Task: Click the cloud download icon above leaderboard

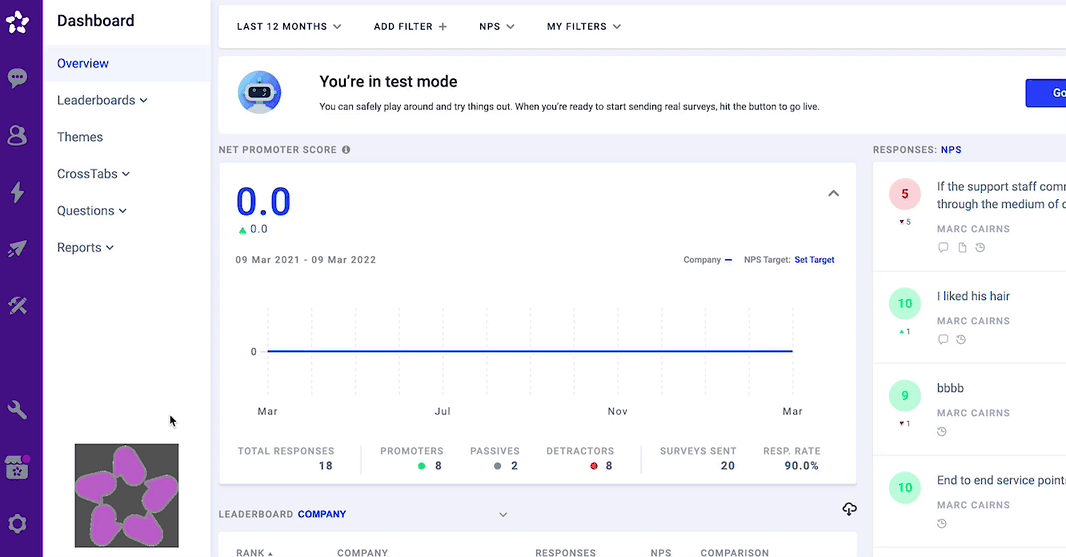Action: pyautogui.click(x=849, y=510)
